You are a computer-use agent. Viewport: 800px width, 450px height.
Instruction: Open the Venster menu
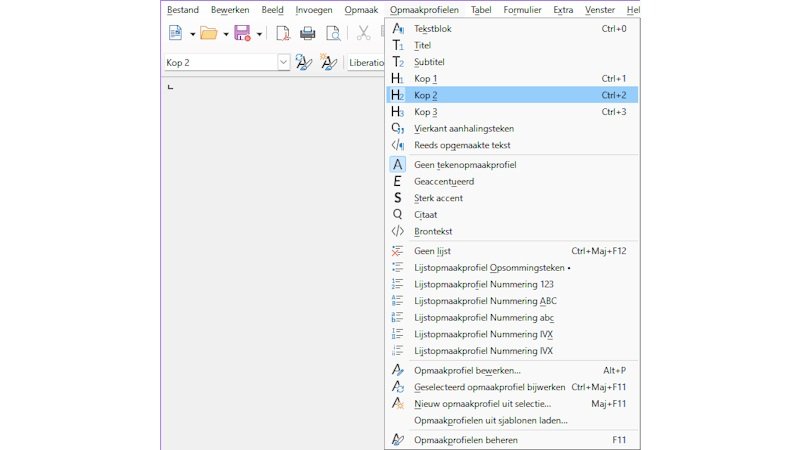(600, 10)
